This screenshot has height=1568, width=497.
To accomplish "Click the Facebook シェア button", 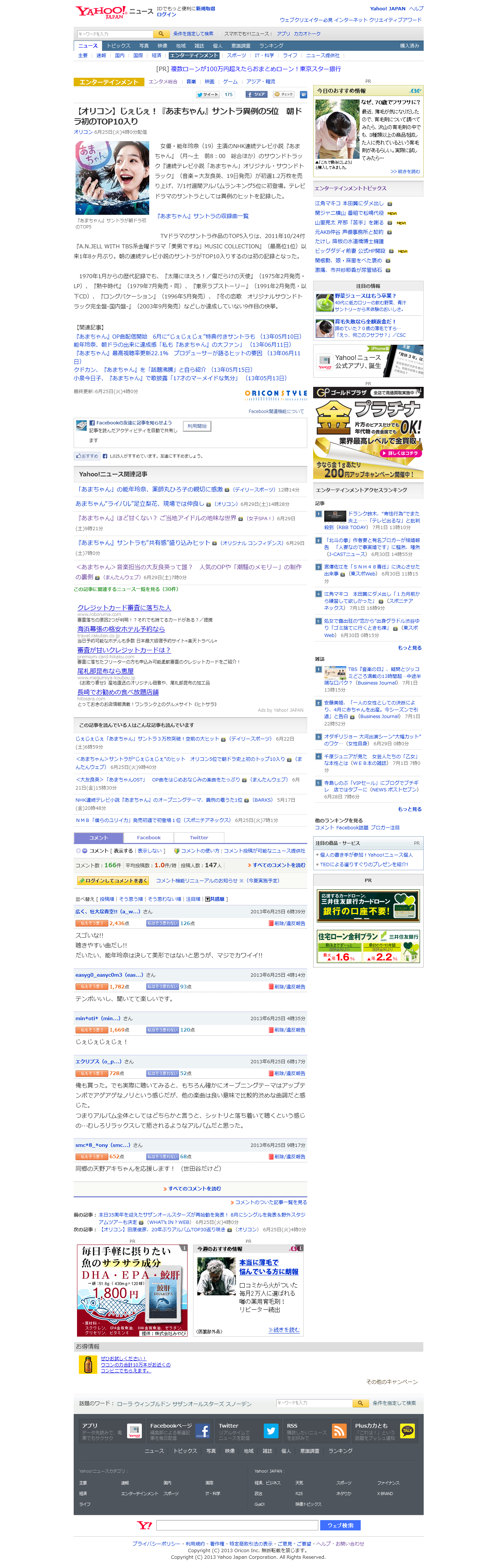I will coord(256,94).
